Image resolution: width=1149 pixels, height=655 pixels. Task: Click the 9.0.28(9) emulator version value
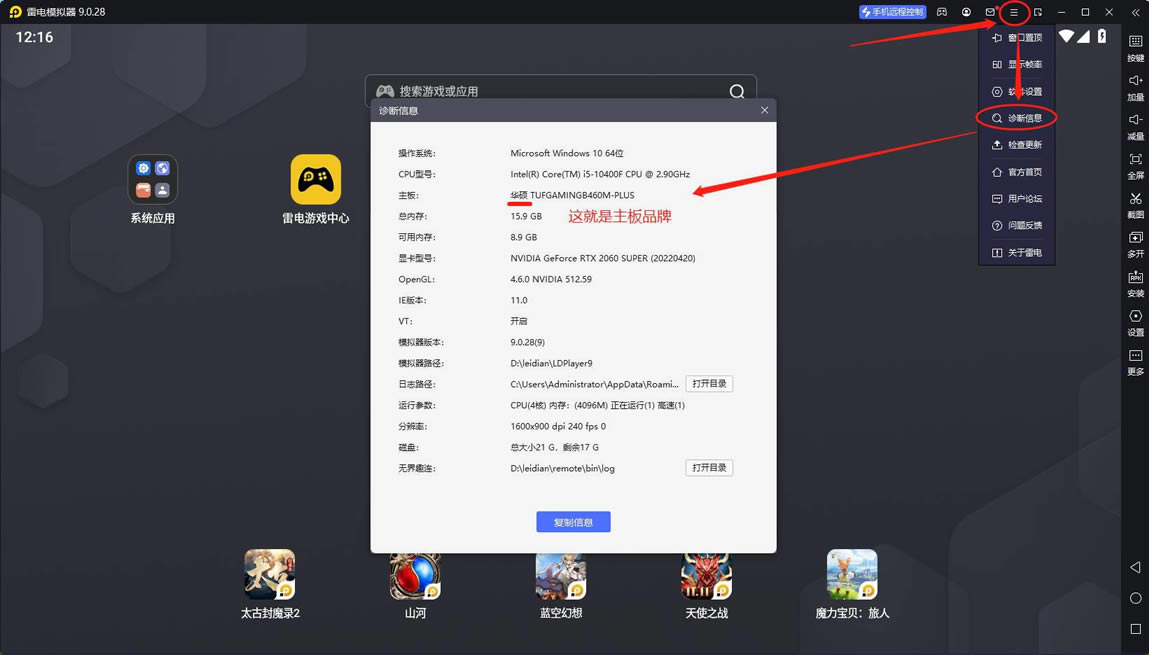click(x=527, y=342)
